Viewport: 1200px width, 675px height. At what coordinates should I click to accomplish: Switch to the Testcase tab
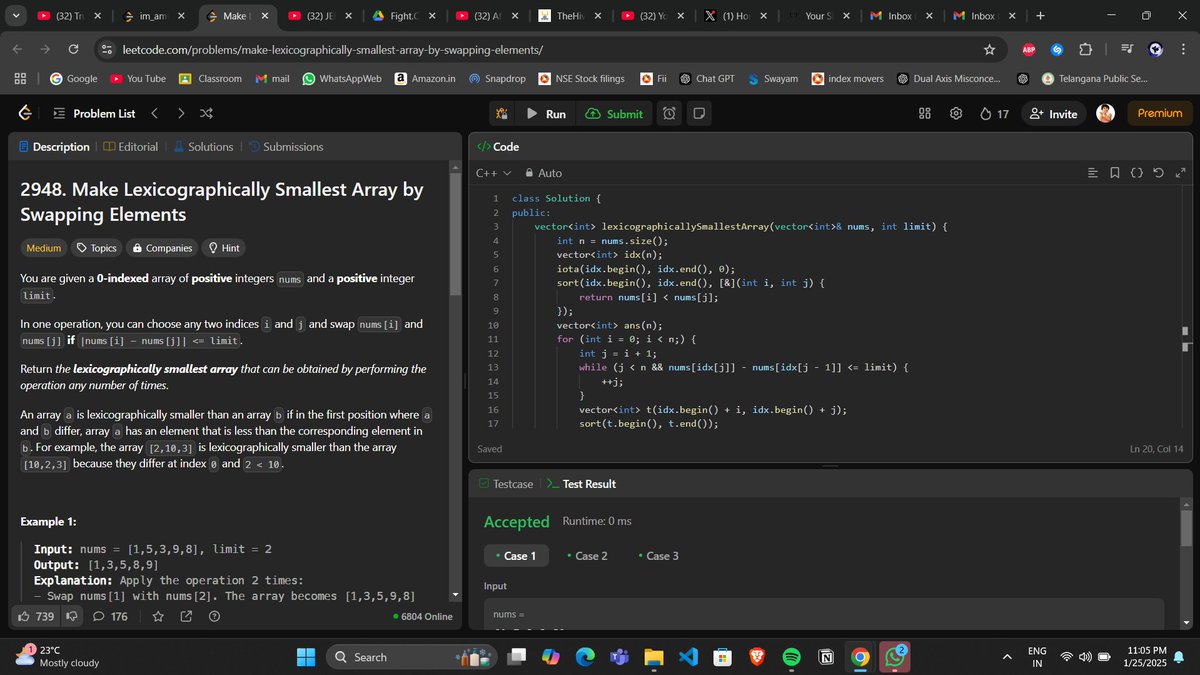click(x=506, y=484)
